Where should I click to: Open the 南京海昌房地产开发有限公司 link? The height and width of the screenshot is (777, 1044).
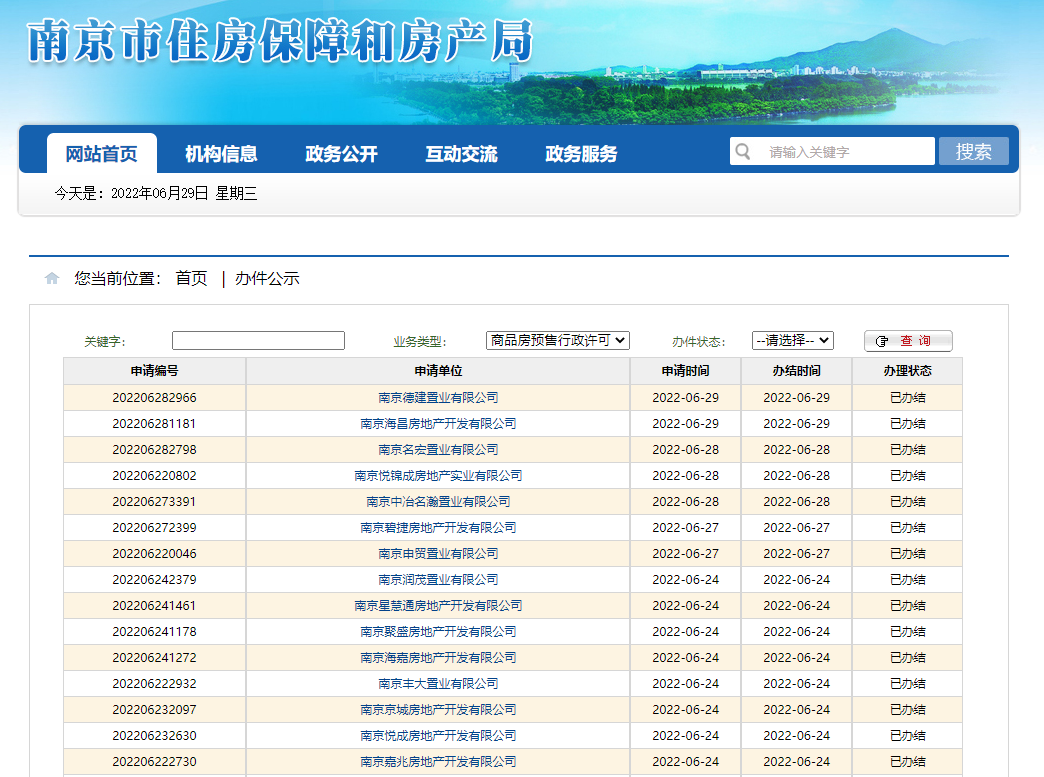click(438, 424)
